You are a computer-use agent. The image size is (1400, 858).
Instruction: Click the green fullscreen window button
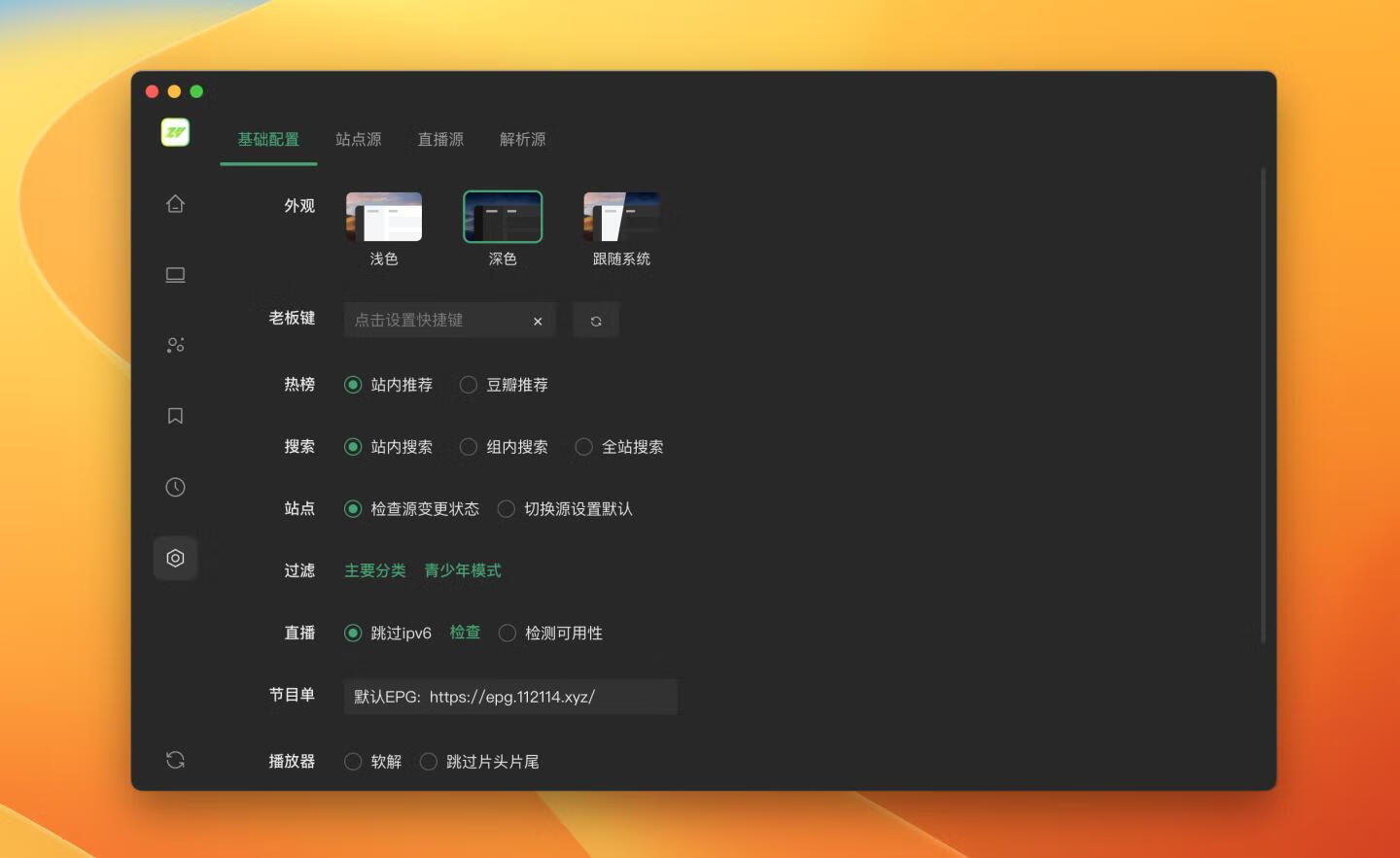click(196, 91)
